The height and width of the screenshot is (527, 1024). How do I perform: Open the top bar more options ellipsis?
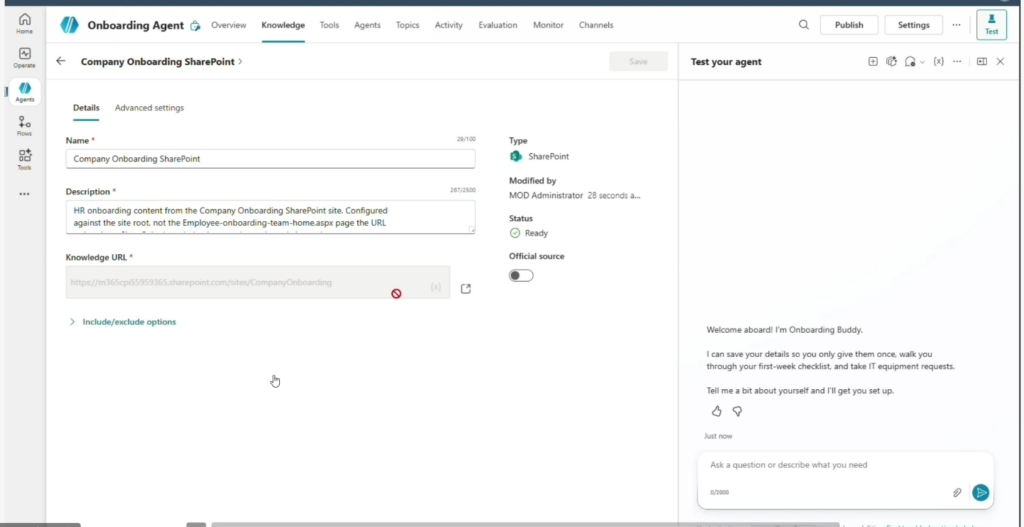click(x=956, y=25)
